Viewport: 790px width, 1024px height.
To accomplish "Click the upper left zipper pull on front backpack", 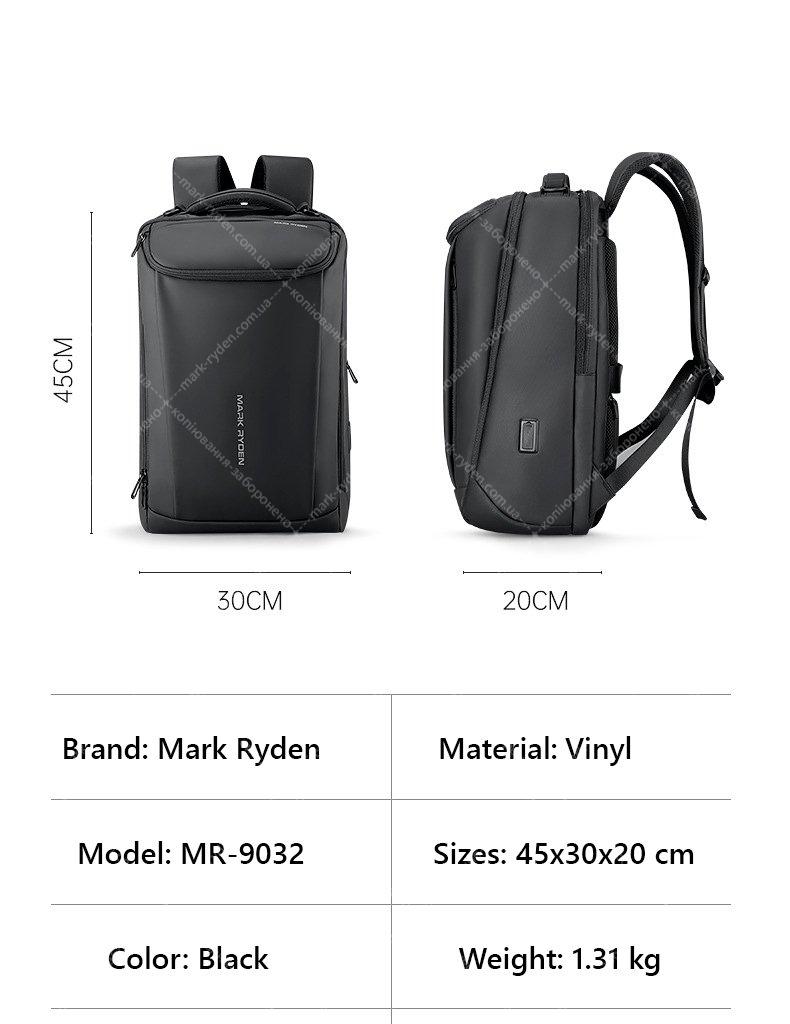I will tap(136, 246).
